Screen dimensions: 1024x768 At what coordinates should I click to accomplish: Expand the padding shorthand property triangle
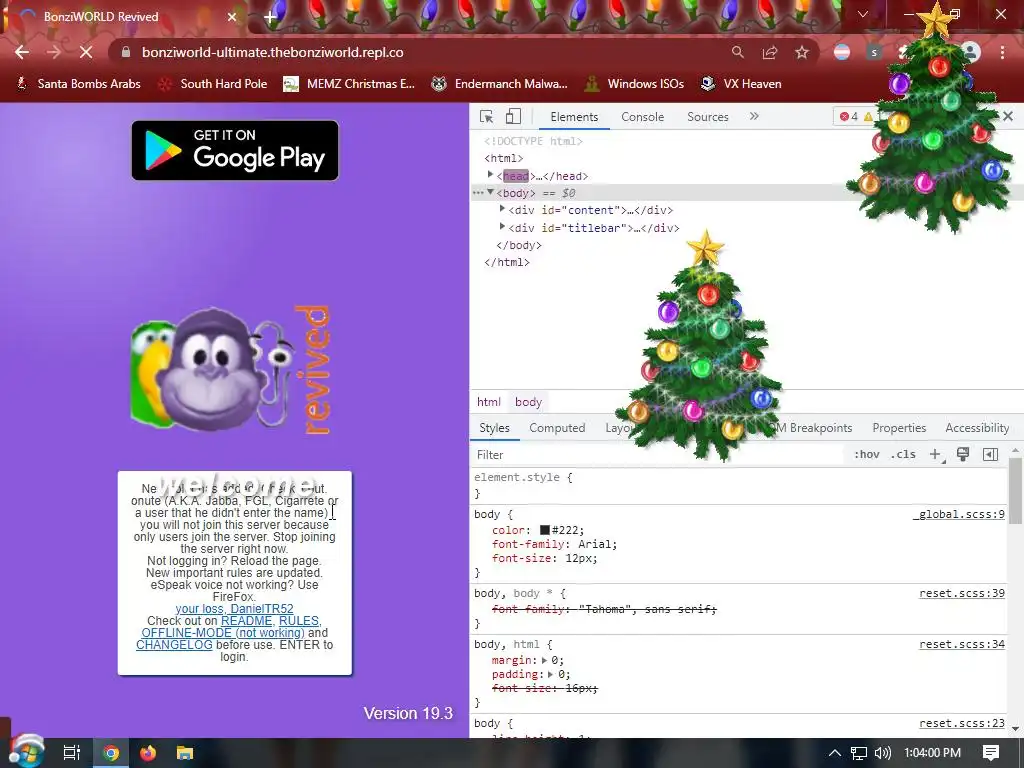[x=551, y=675]
